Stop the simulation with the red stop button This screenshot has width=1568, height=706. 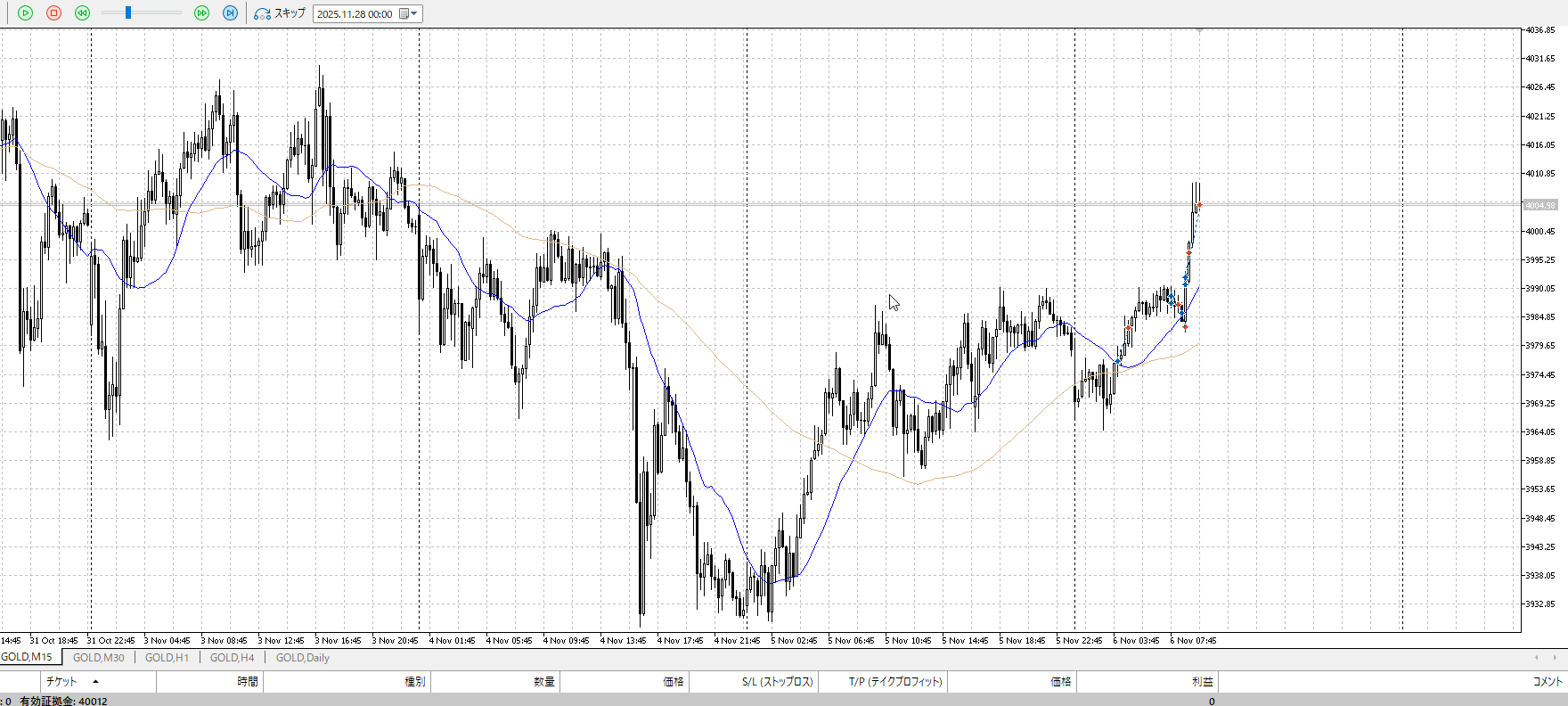coord(53,13)
